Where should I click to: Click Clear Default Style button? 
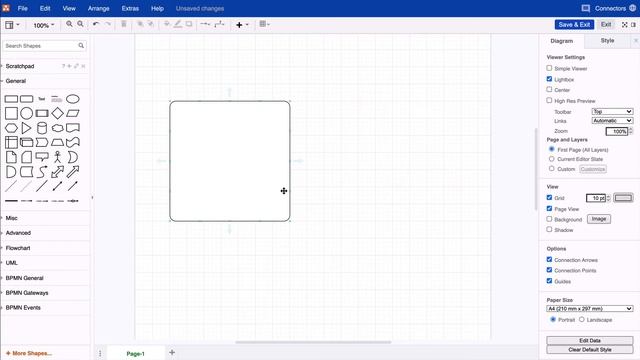pos(590,350)
